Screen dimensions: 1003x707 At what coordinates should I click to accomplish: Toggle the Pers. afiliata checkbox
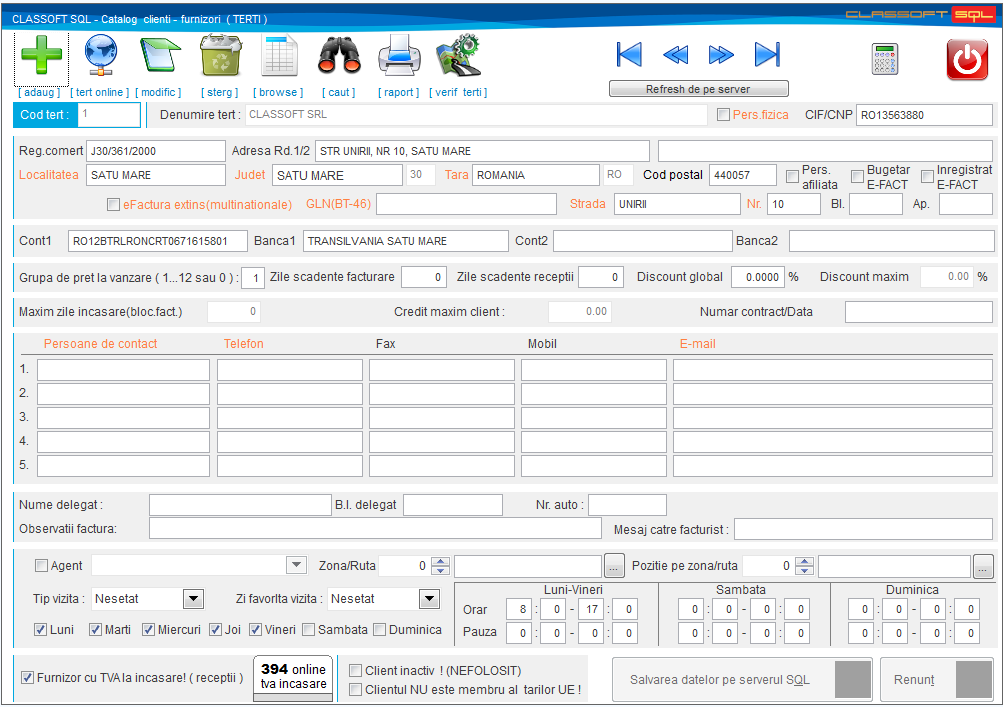[793, 176]
